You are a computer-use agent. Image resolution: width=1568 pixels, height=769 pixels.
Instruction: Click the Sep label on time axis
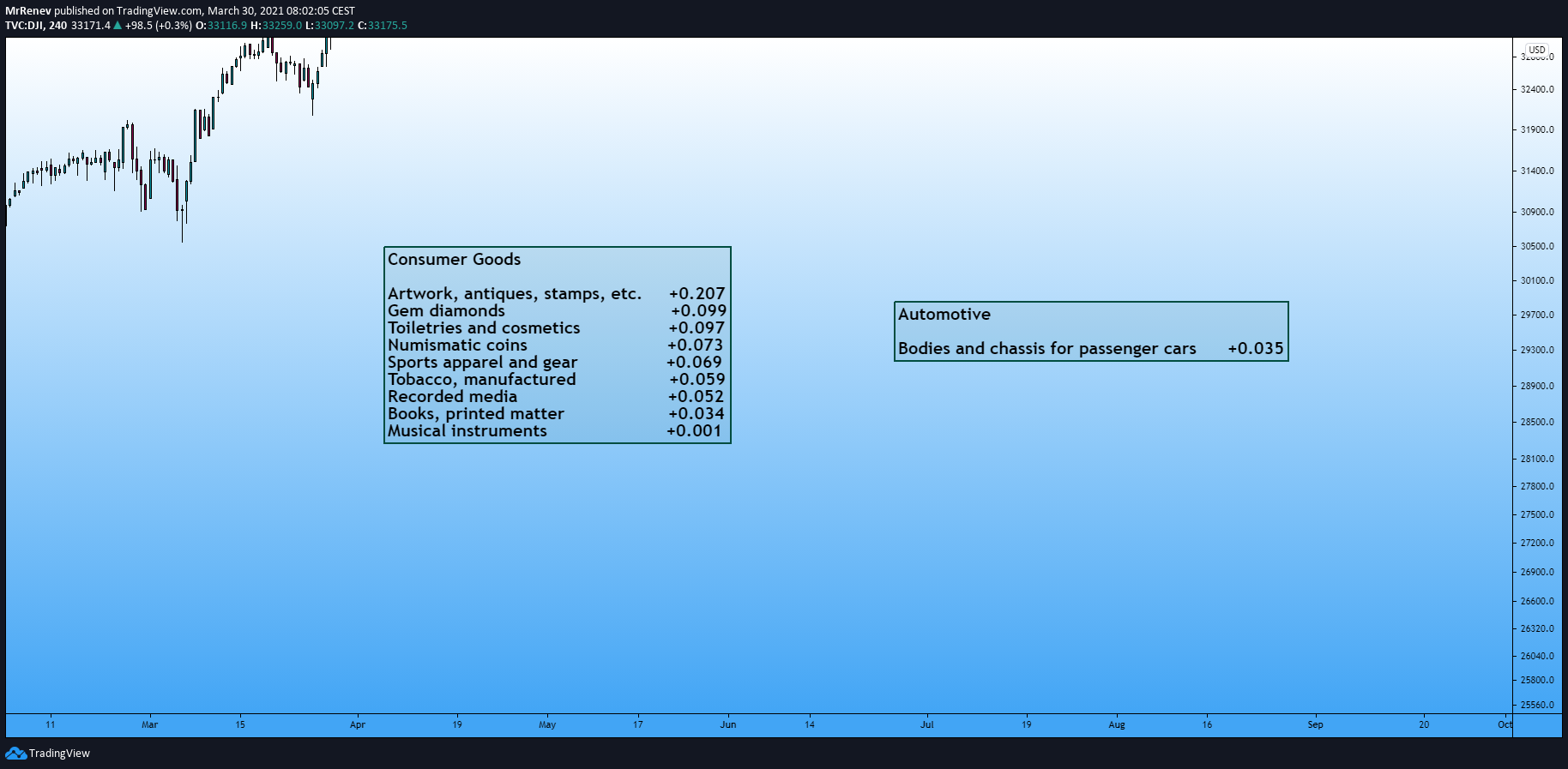pos(1315,725)
